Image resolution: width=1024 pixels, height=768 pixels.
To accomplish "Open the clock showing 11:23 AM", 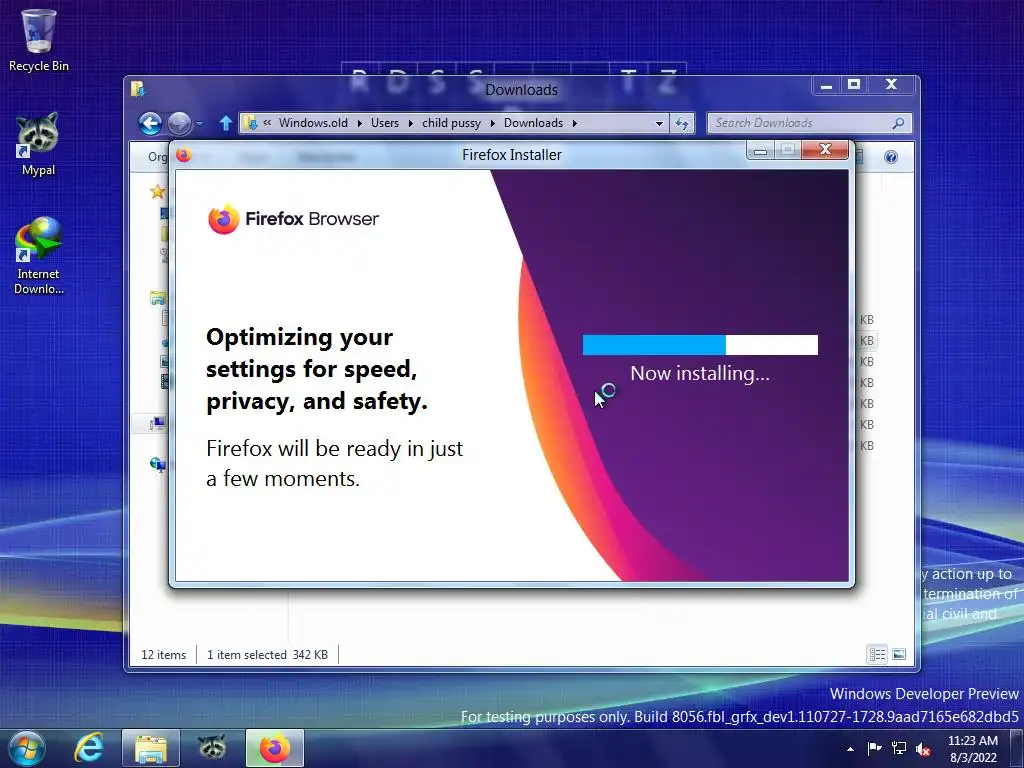I will [x=972, y=748].
